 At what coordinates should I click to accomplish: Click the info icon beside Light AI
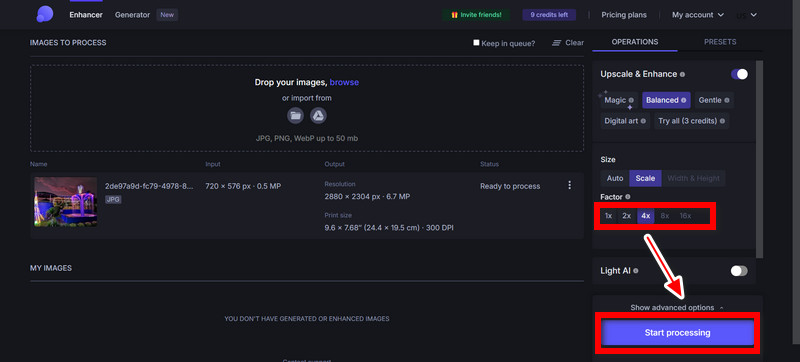[x=636, y=271]
